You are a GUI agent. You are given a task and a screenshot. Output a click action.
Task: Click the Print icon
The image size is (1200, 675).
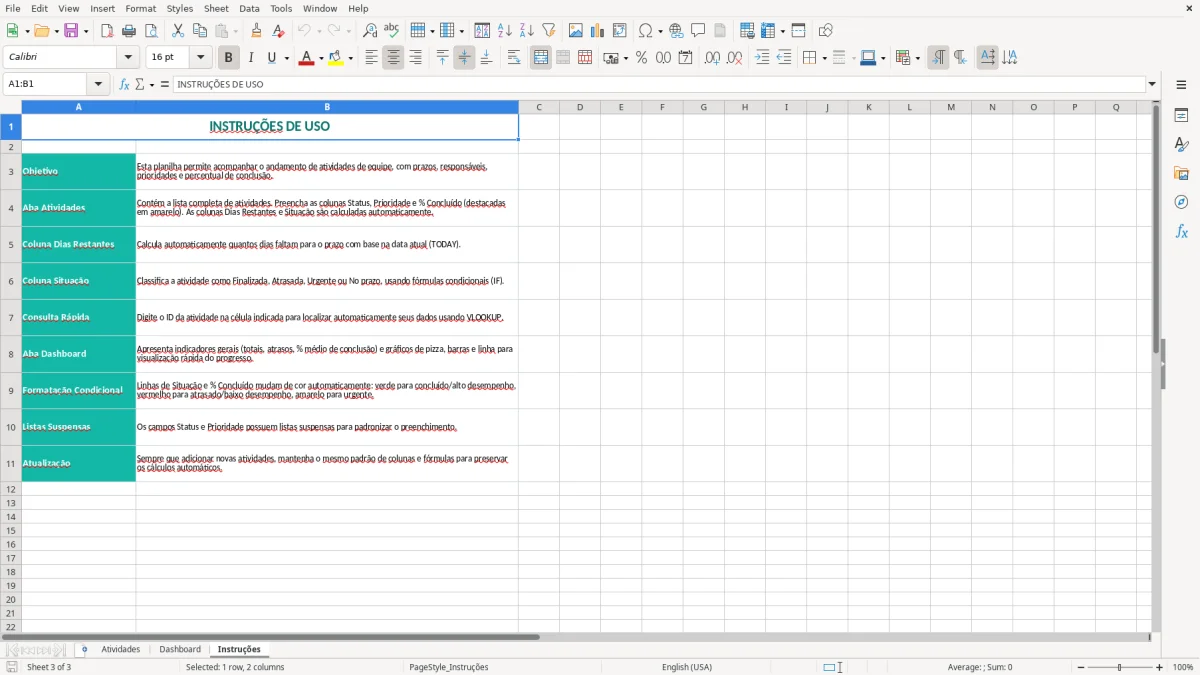click(129, 31)
